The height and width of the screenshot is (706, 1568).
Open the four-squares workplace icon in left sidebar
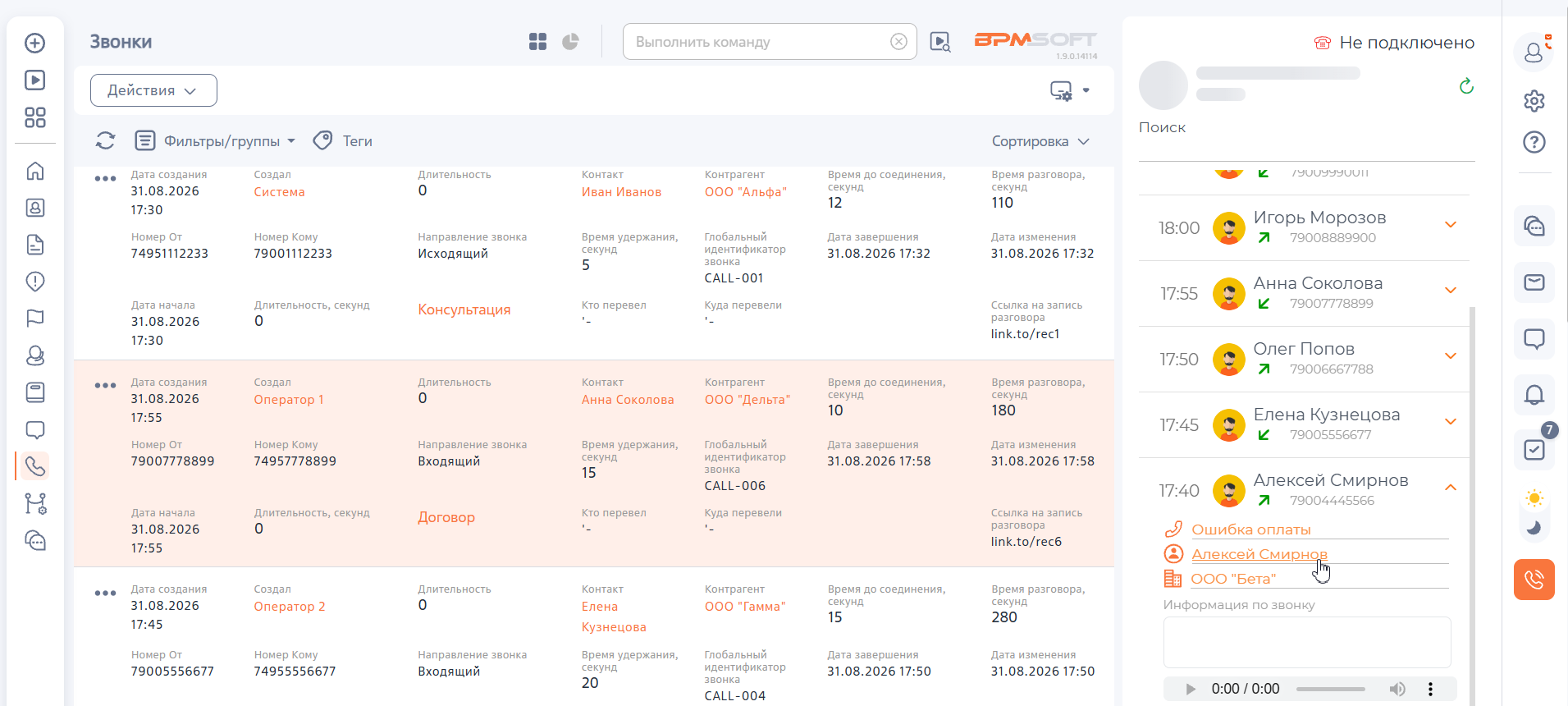click(x=34, y=117)
